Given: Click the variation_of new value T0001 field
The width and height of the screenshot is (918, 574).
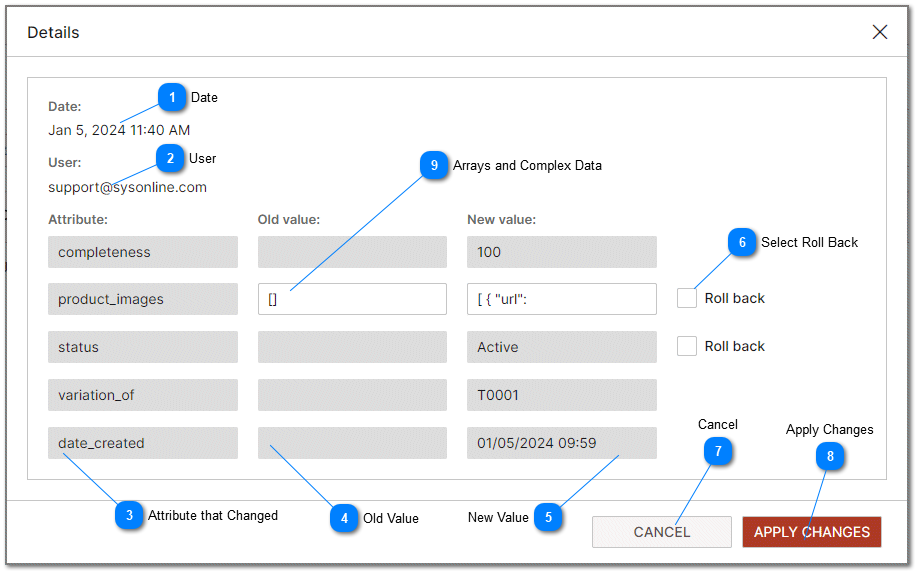Looking at the screenshot, I should (x=561, y=395).
